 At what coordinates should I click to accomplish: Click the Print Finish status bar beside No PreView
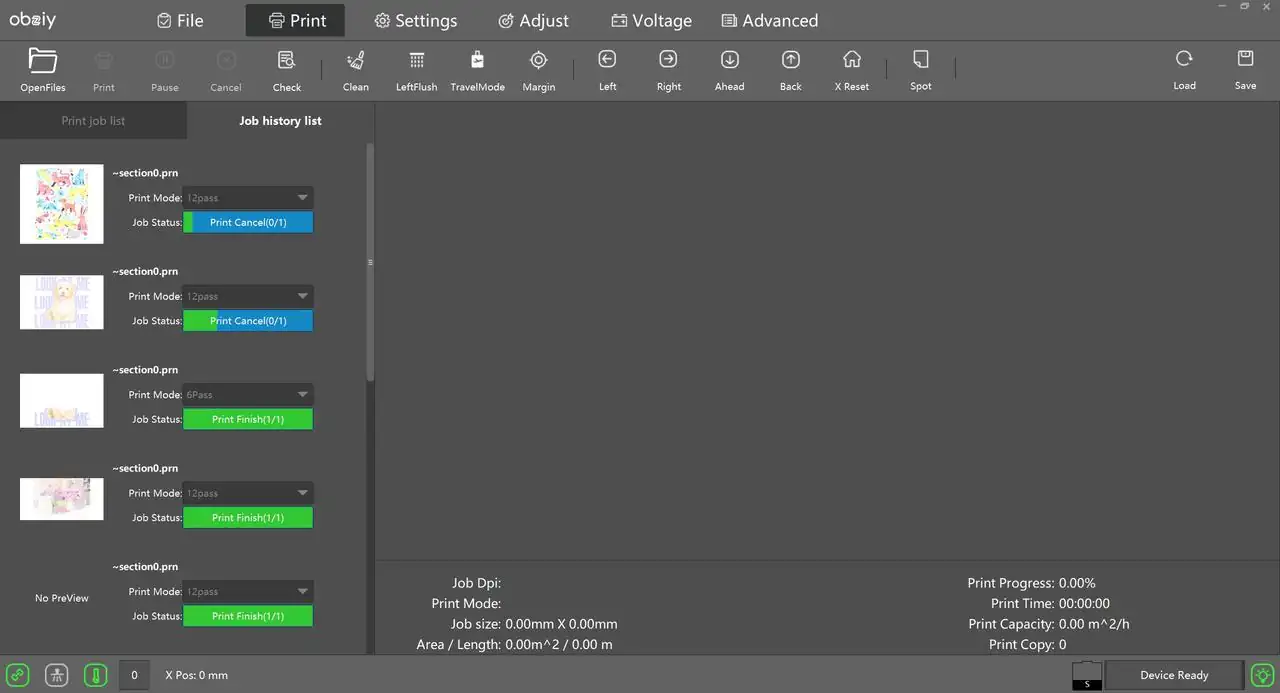coord(248,617)
